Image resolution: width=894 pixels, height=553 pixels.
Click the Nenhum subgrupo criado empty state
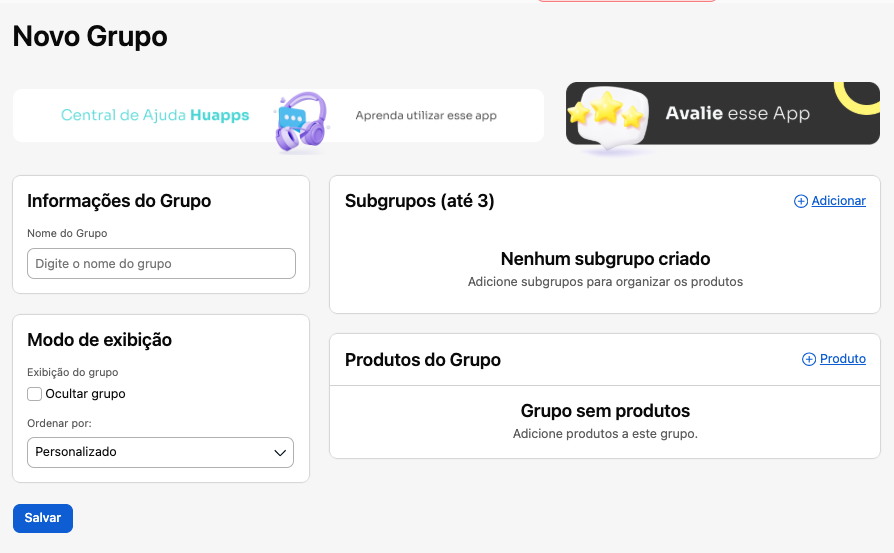[606, 259]
